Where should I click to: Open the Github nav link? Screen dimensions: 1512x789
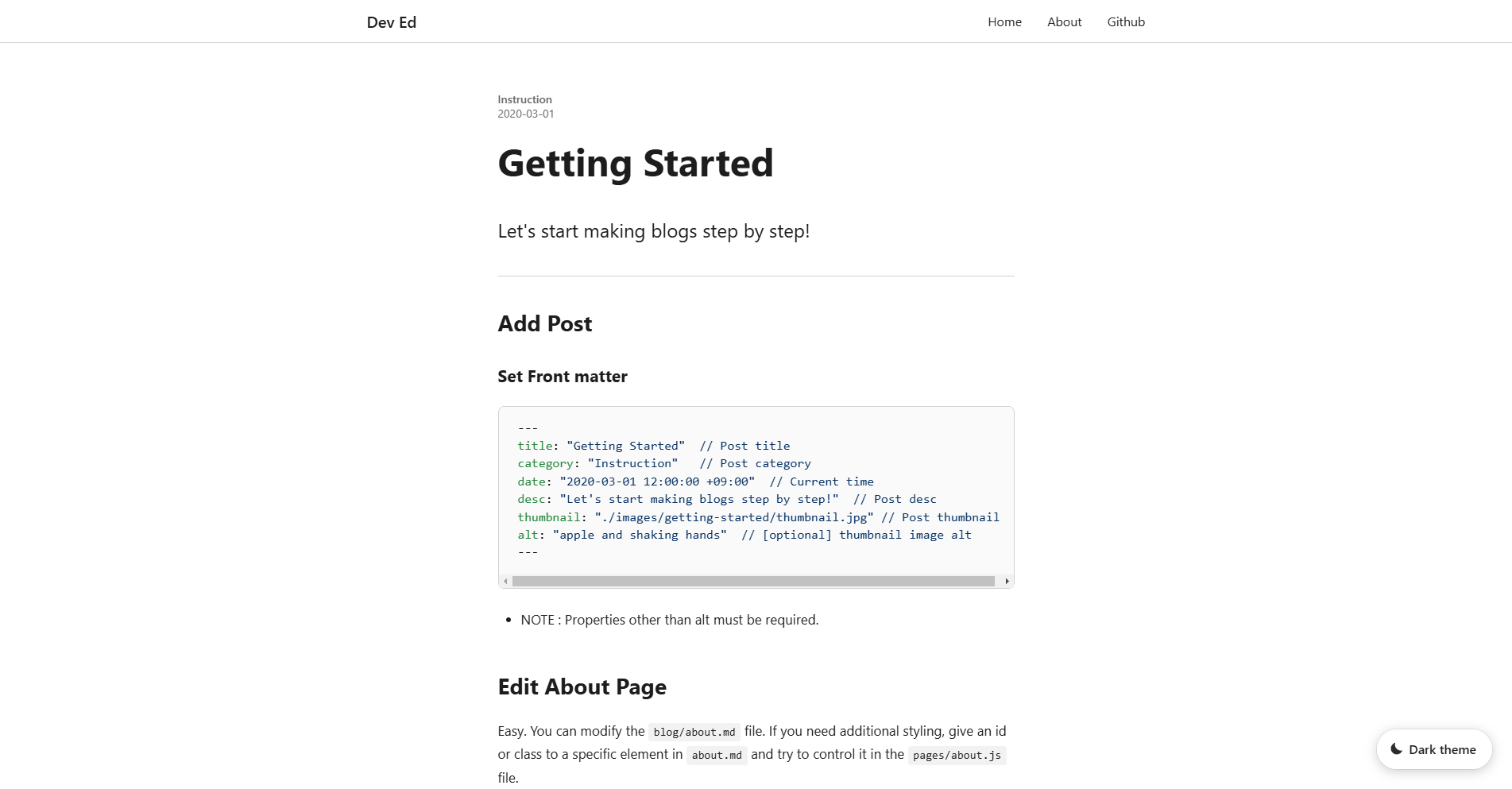[x=1126, y=22]
